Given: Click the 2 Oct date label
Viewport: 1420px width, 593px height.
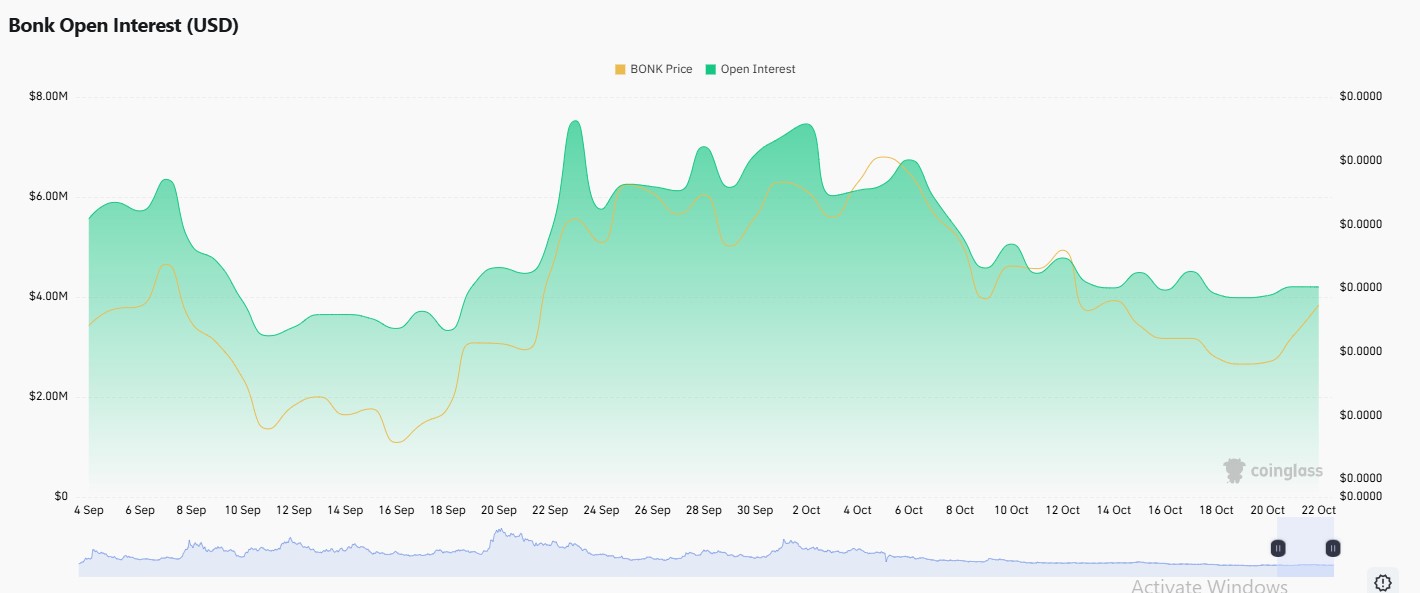Looking at the screenshot, I should coord(806,510).
